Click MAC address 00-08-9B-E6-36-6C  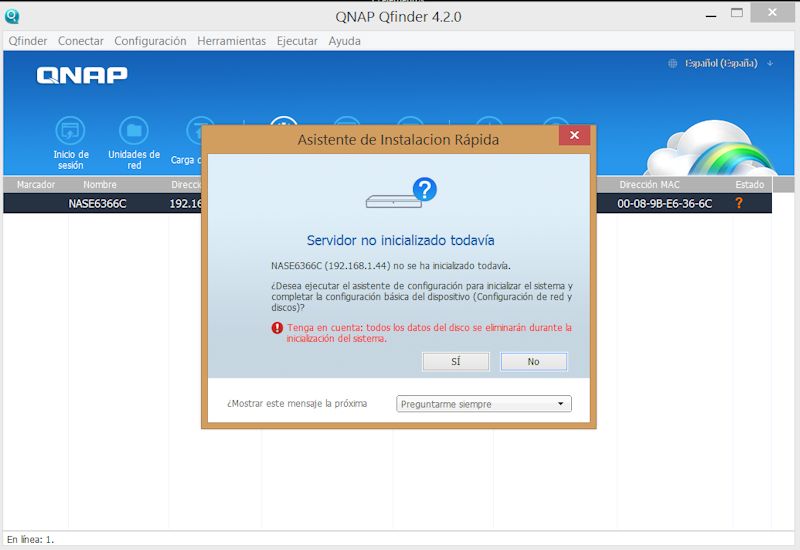(664, 204)
